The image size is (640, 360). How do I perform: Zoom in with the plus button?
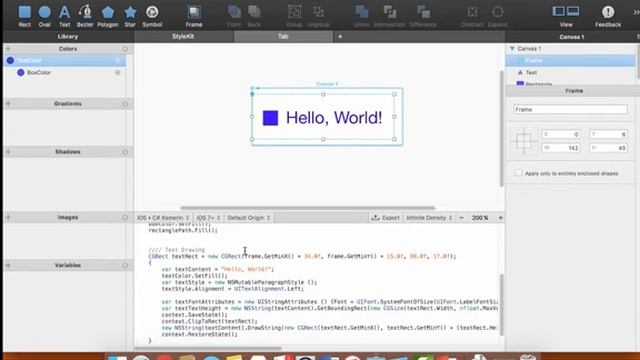[500, 218]
